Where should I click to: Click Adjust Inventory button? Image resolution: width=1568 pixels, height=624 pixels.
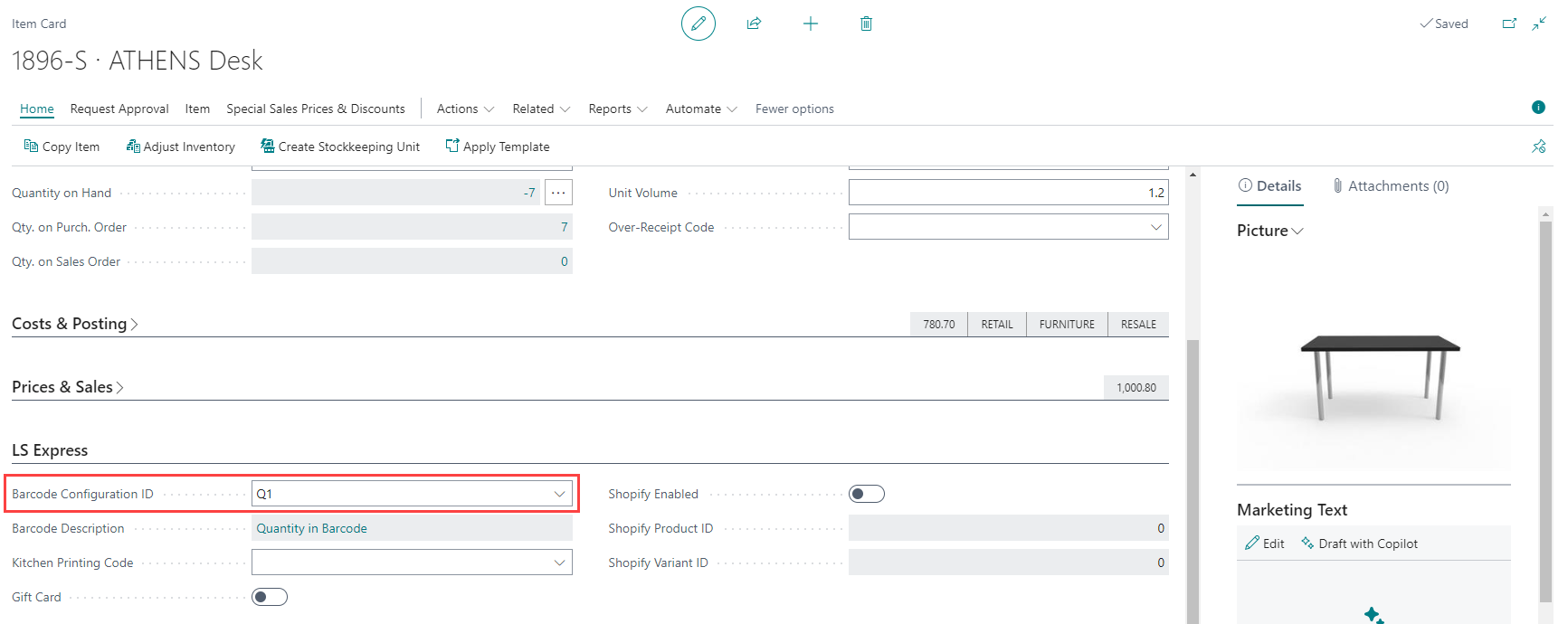[x=181, y=147]
